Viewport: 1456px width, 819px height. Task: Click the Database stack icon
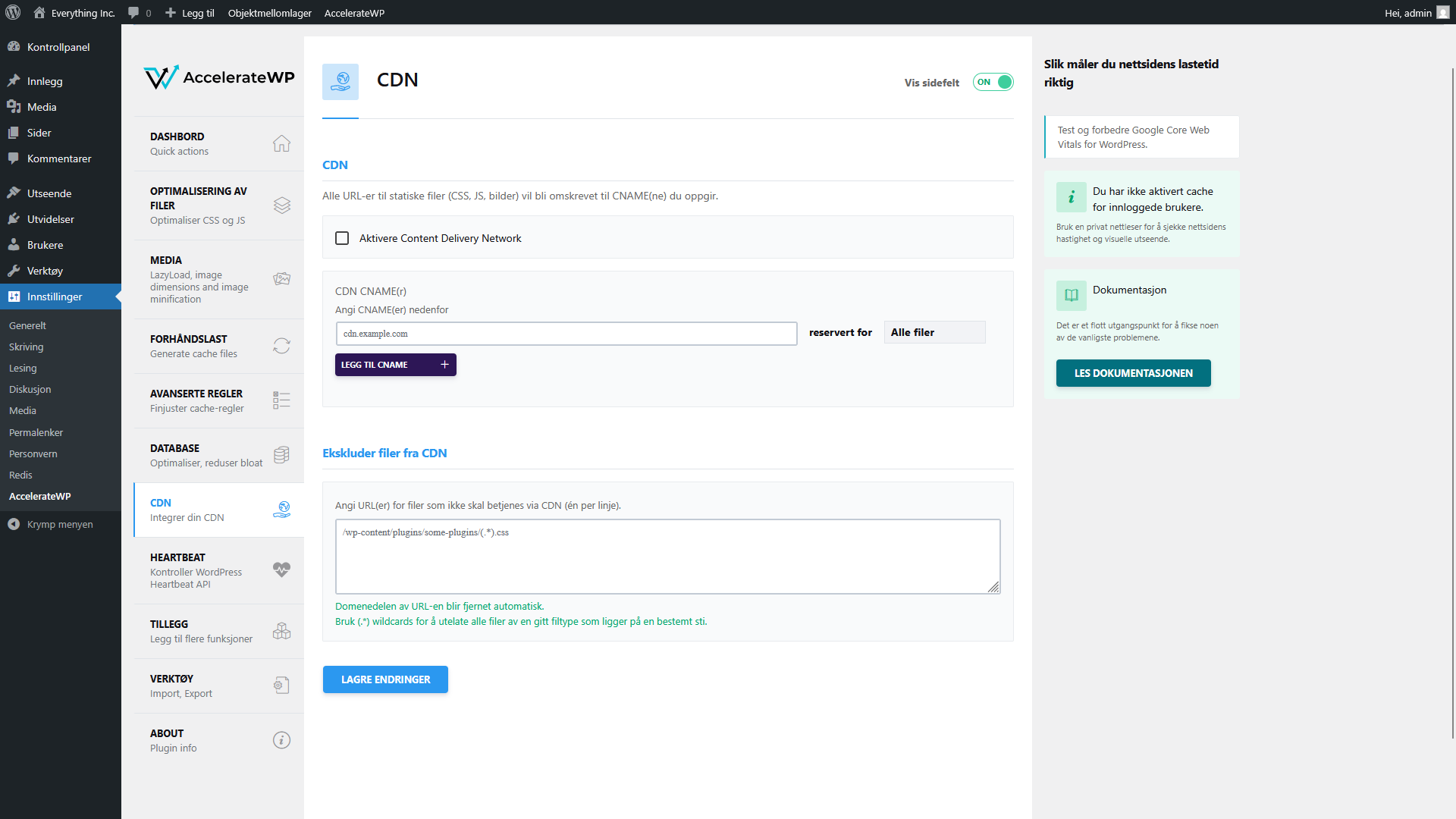[x=281, y=454]
